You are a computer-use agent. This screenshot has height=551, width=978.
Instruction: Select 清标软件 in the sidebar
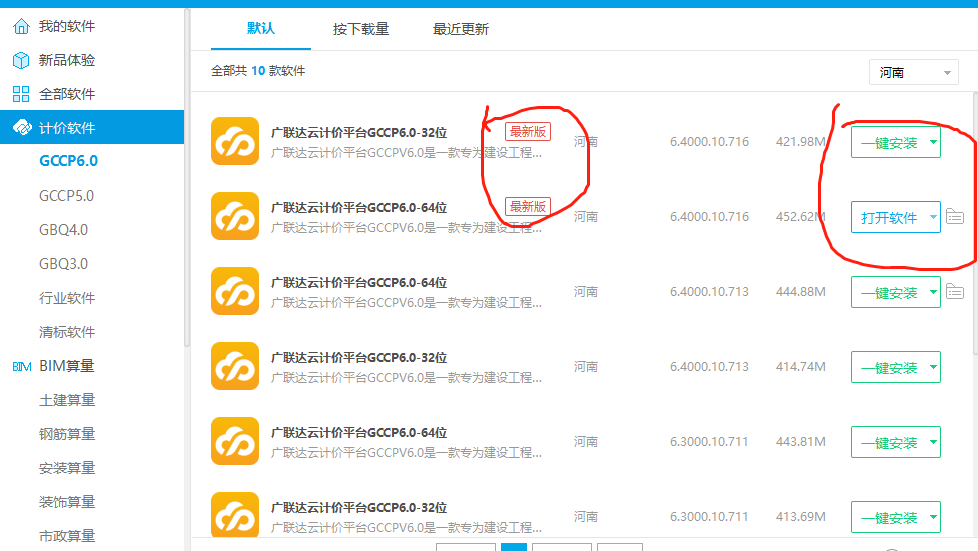pos(67,332)
